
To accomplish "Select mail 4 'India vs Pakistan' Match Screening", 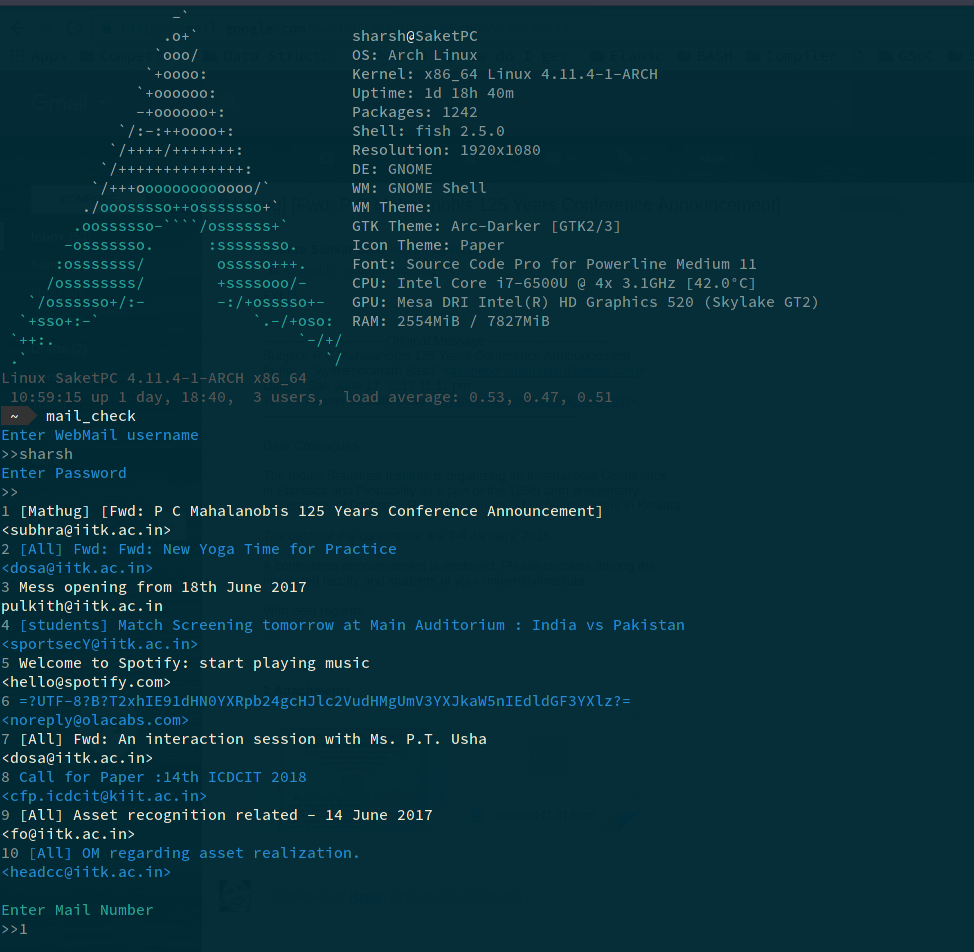I will [343, 625].
